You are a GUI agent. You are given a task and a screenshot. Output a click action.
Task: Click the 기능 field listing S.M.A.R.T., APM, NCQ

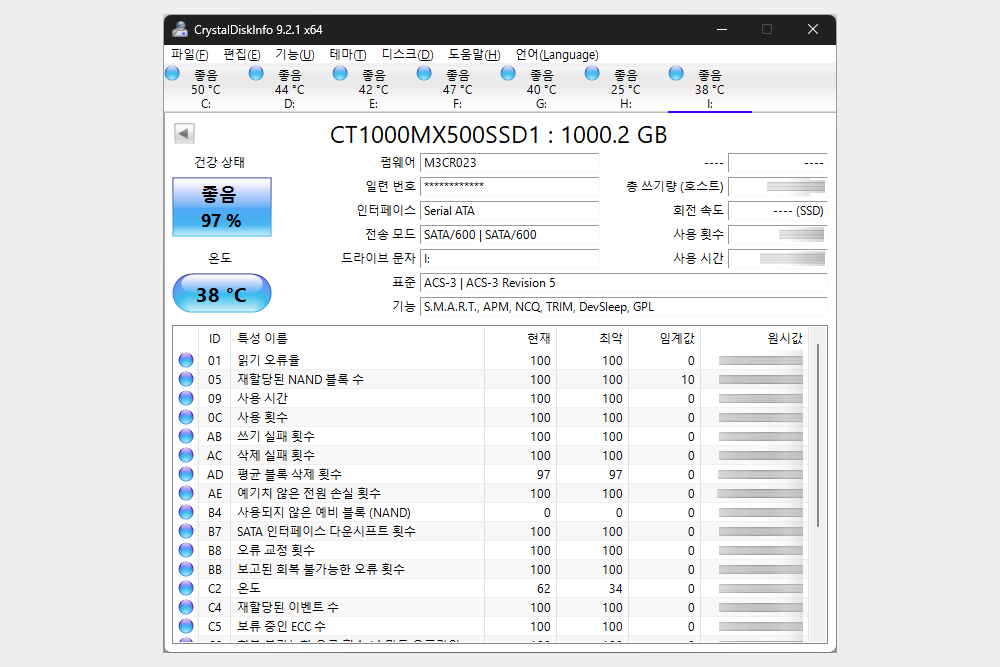(x=624, y=307)
